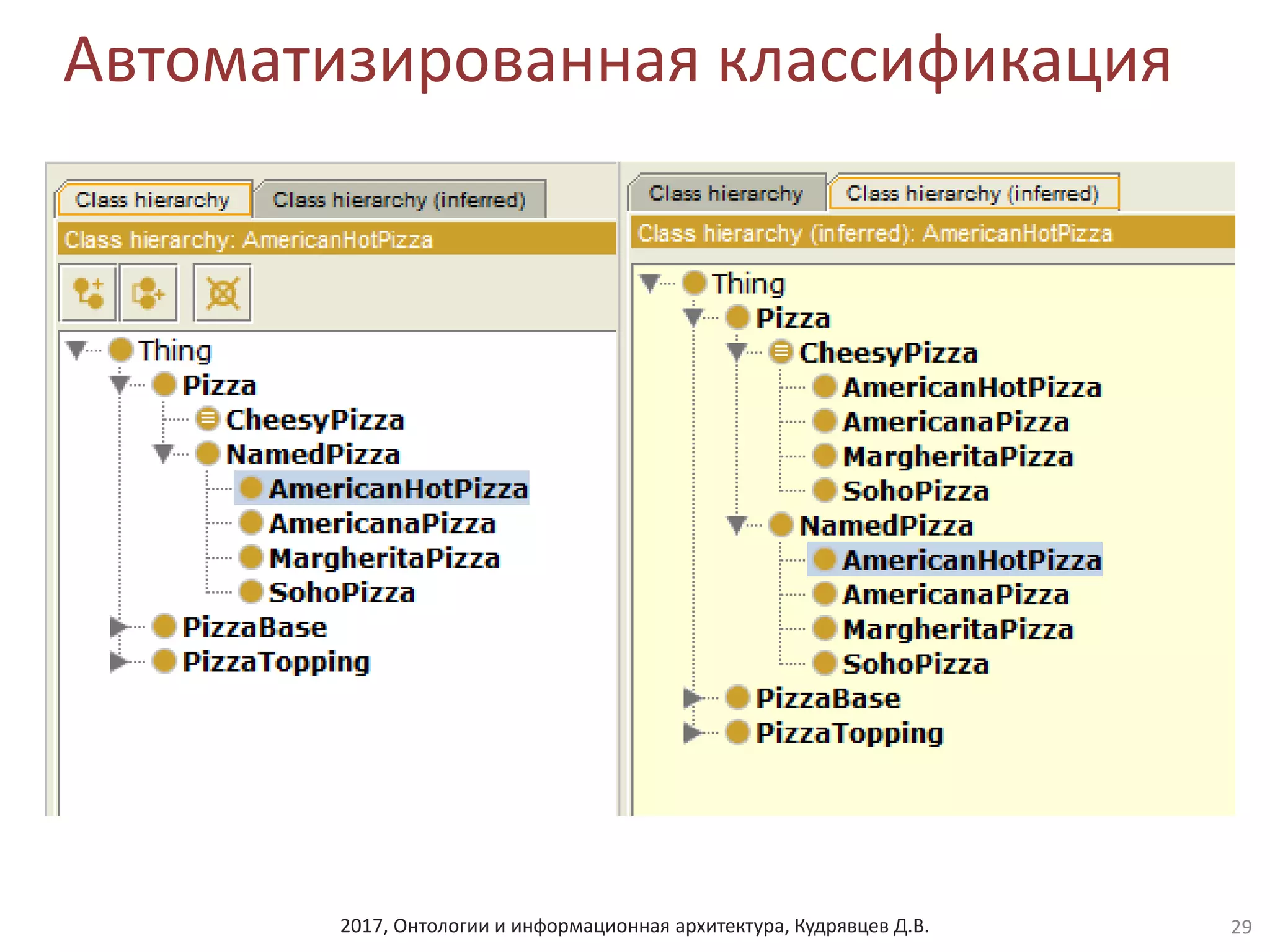Select MargheritaPizza under CheesyPizza
Viewport: 1270px width, 952px height.
point(958,457)
